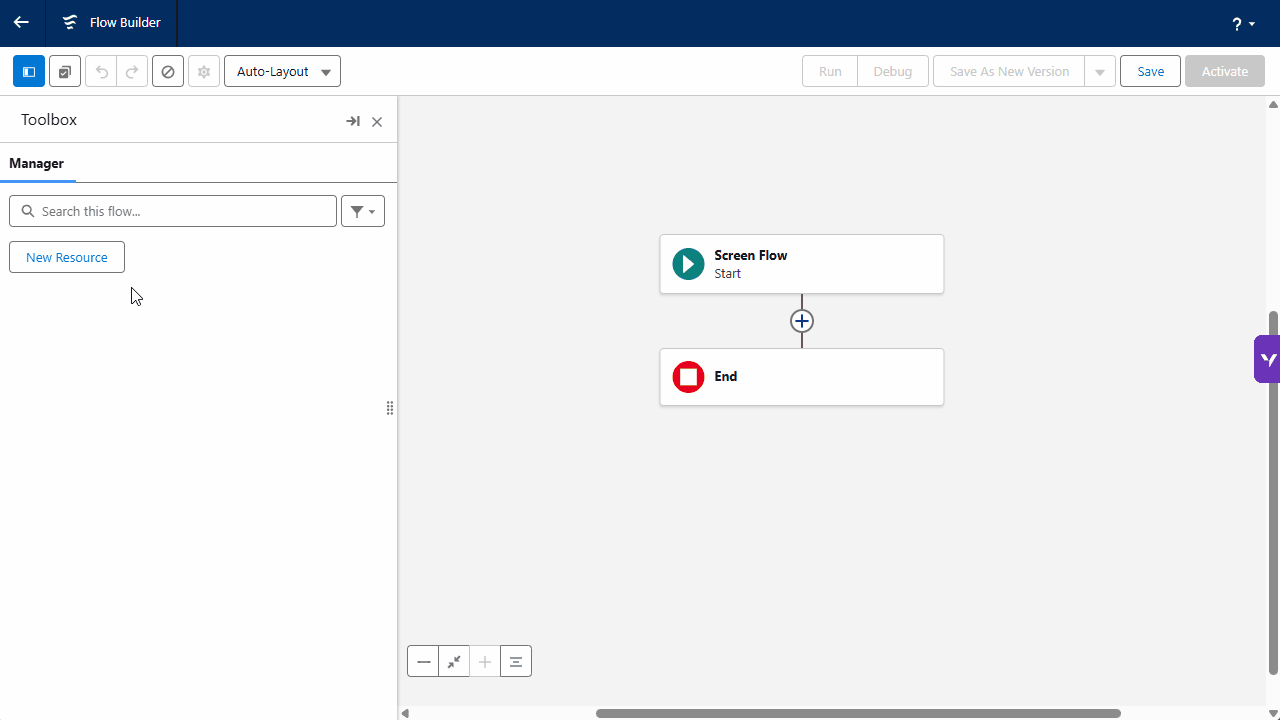Expand the Save As New Version arrow
The width and height of the screenshot is (1280, 720).
coord(1100,72)
